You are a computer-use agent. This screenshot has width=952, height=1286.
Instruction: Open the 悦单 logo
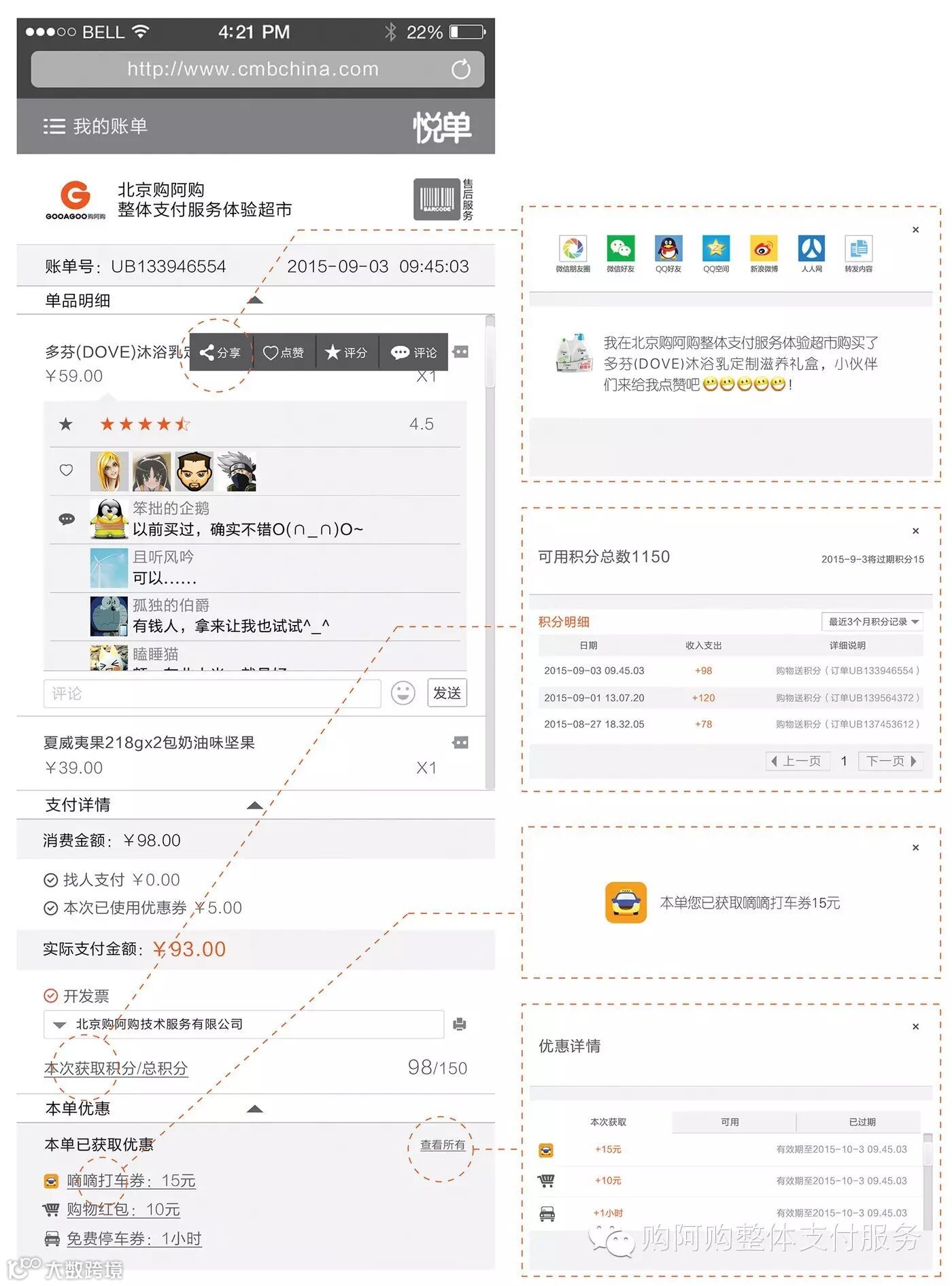pyautogui.click(x=442, y=127)
